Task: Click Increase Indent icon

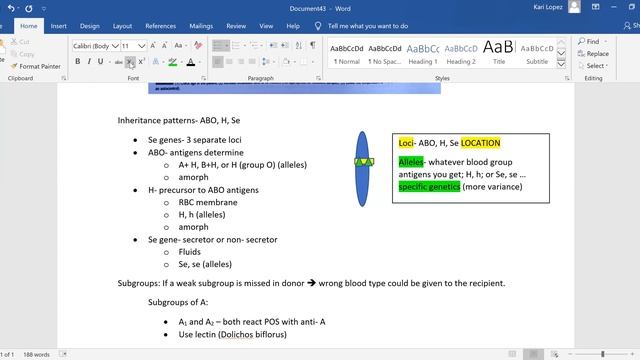Action: click(x=284, y=46)
